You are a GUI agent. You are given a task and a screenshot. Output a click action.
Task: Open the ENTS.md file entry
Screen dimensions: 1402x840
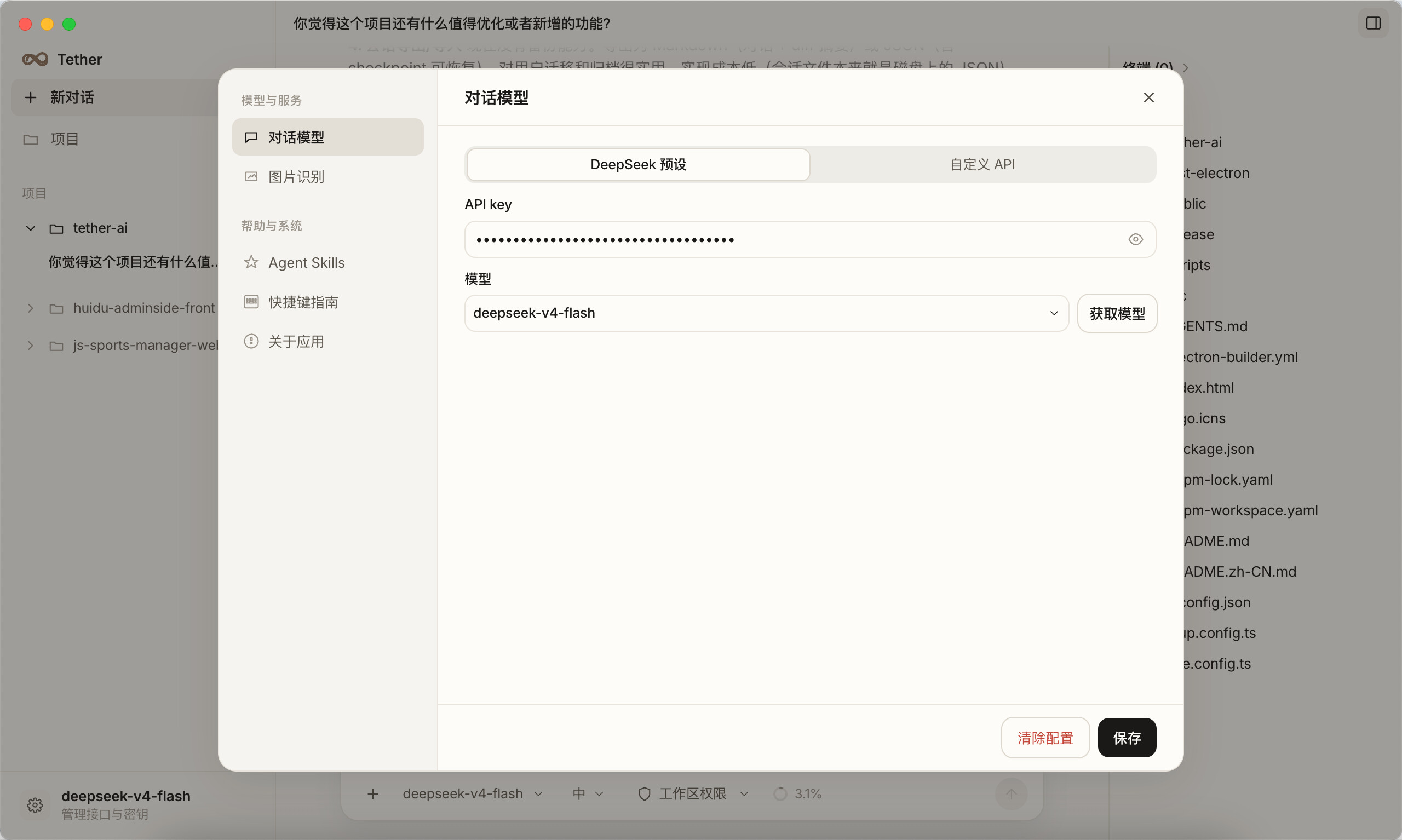[x=1216, y=326]
